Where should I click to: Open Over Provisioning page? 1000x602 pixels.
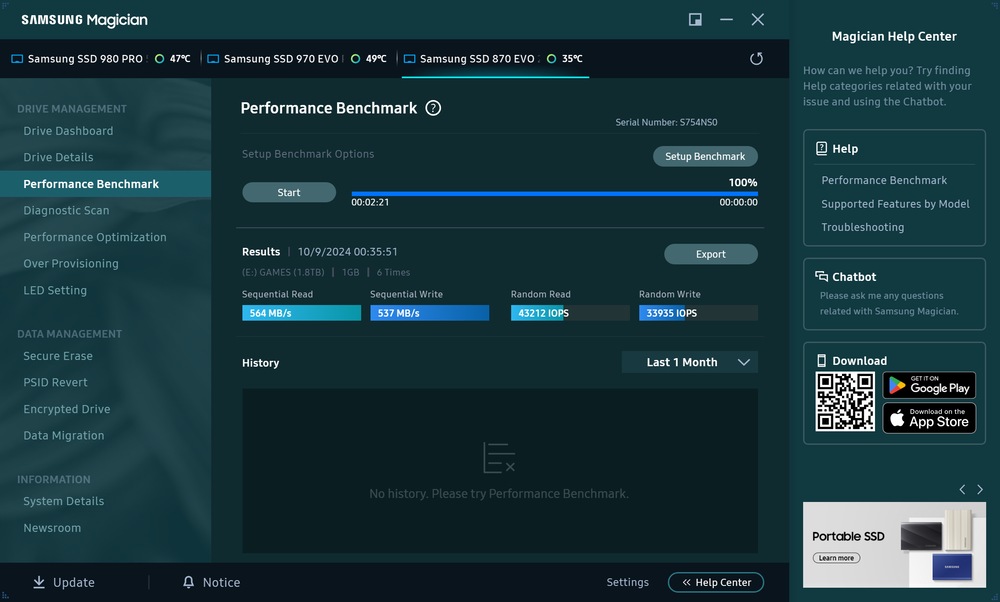[71, 263]
